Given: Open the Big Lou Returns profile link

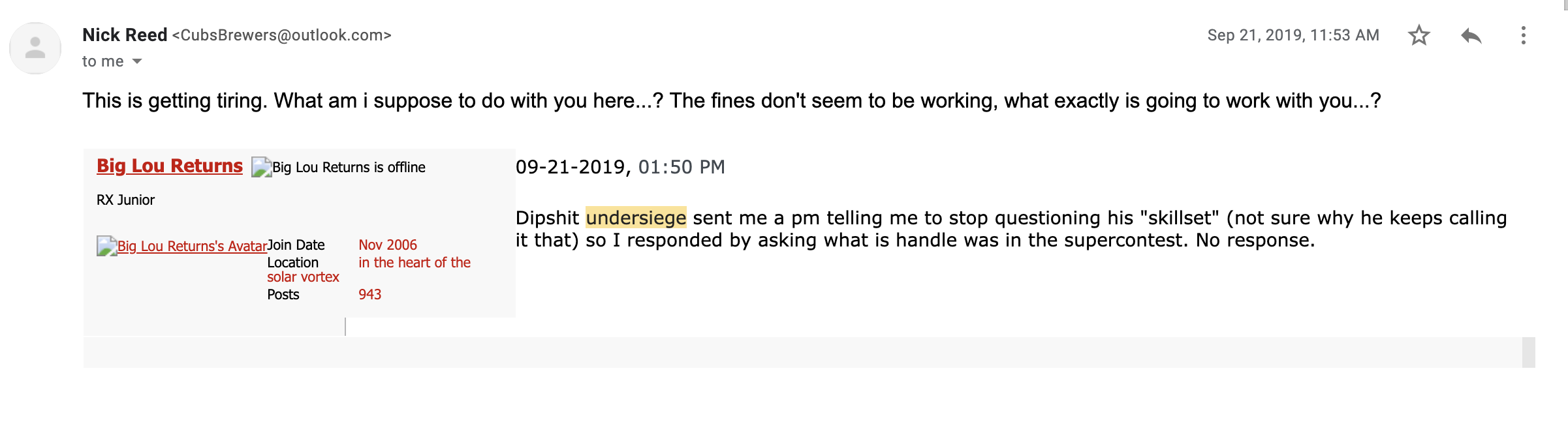Looking at the screenshot, I should tap(170, 166).
